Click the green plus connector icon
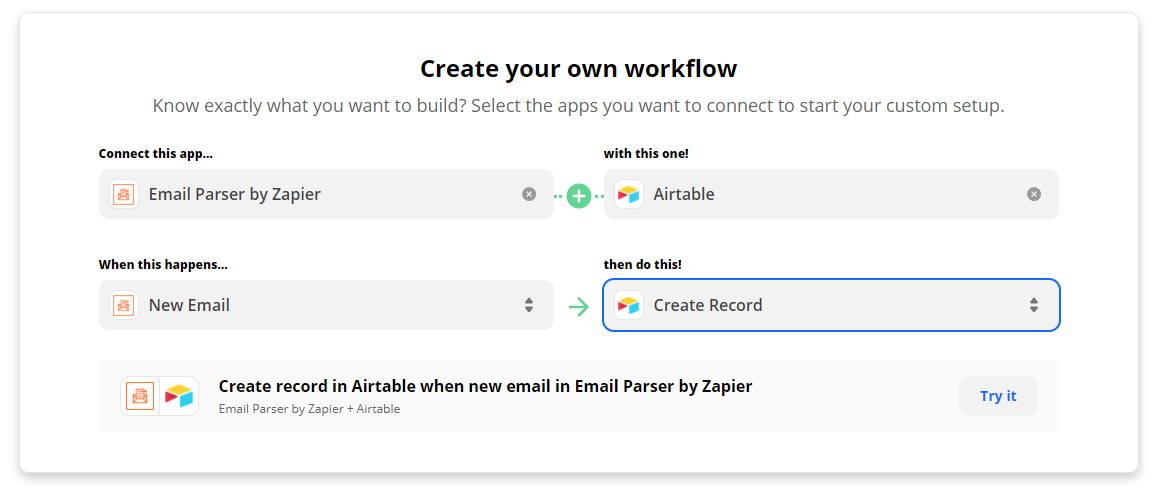Screen dimensions: 1162x488 pyautogui.click(x=579, y=196)
